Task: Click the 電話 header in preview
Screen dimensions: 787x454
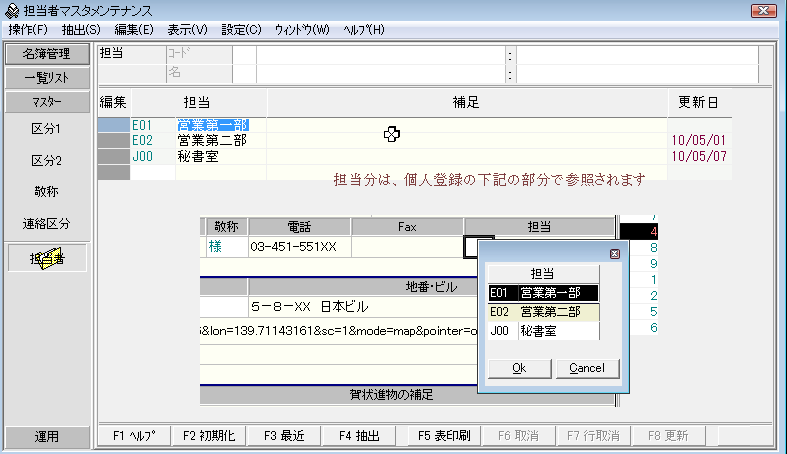Action: (300, 227)
